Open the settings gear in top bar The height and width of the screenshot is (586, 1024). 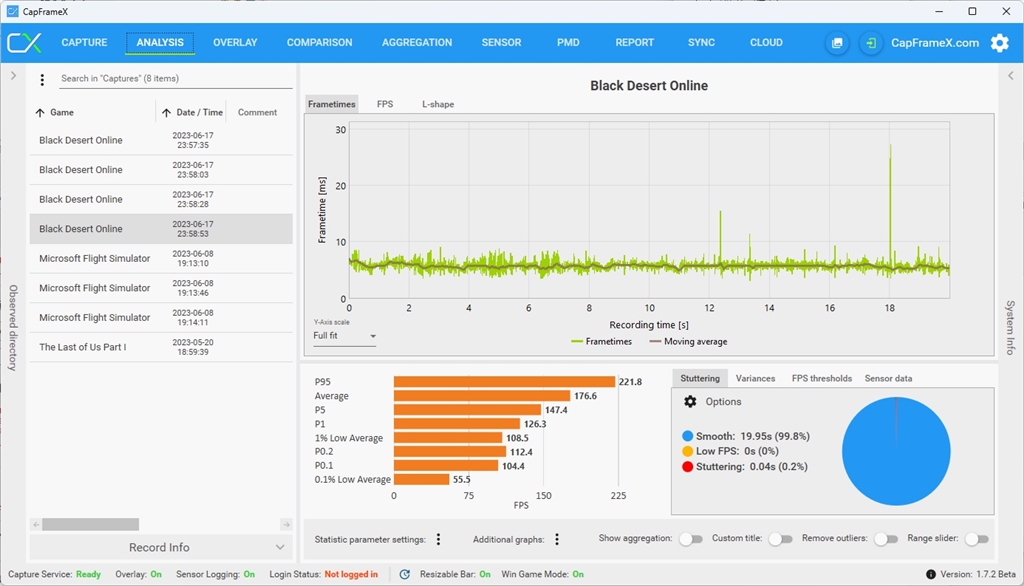(x=1000, y=43)
